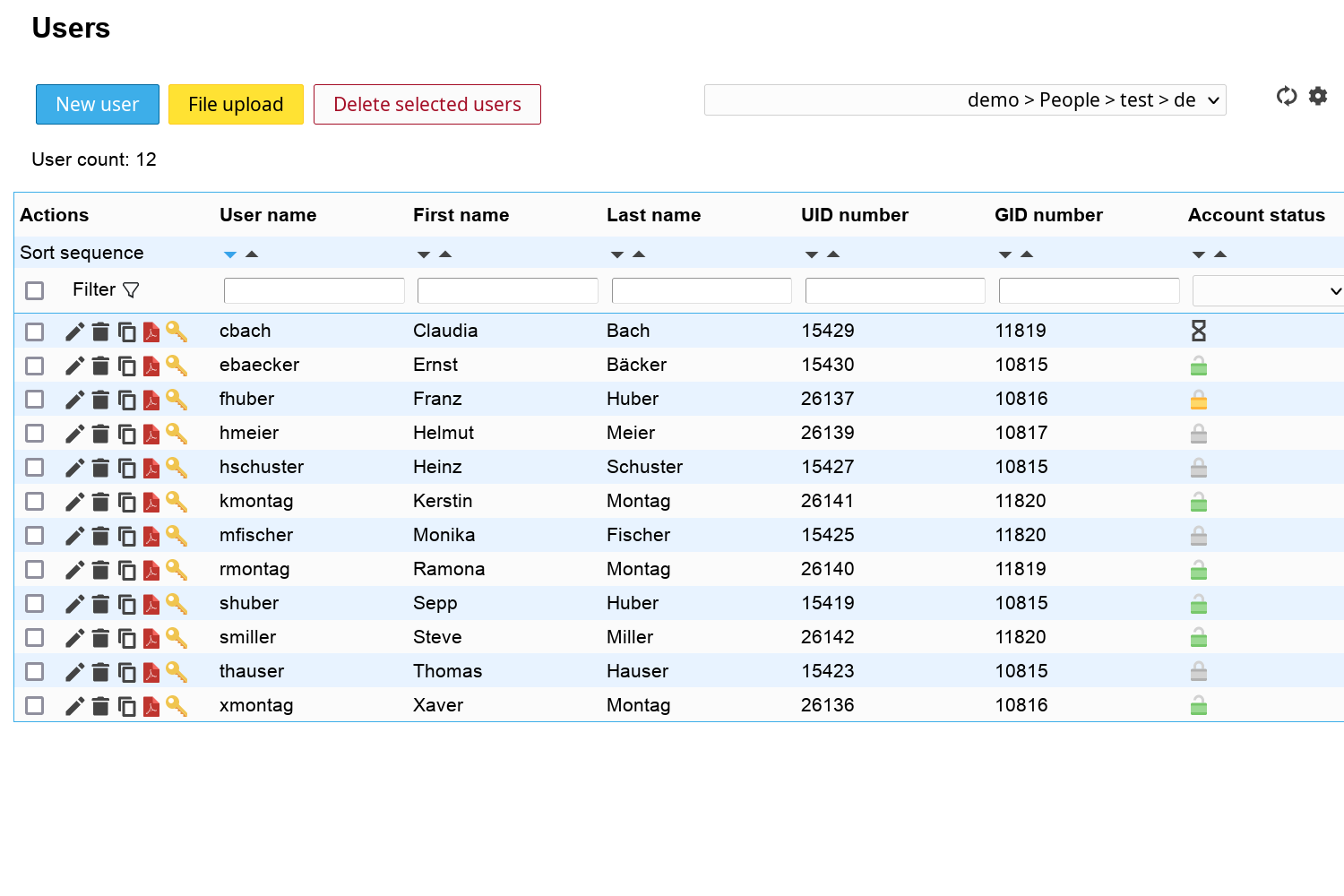Click Delete selected users button
This screenshot has width=1344, height=896.
click(x=427, y=104)
